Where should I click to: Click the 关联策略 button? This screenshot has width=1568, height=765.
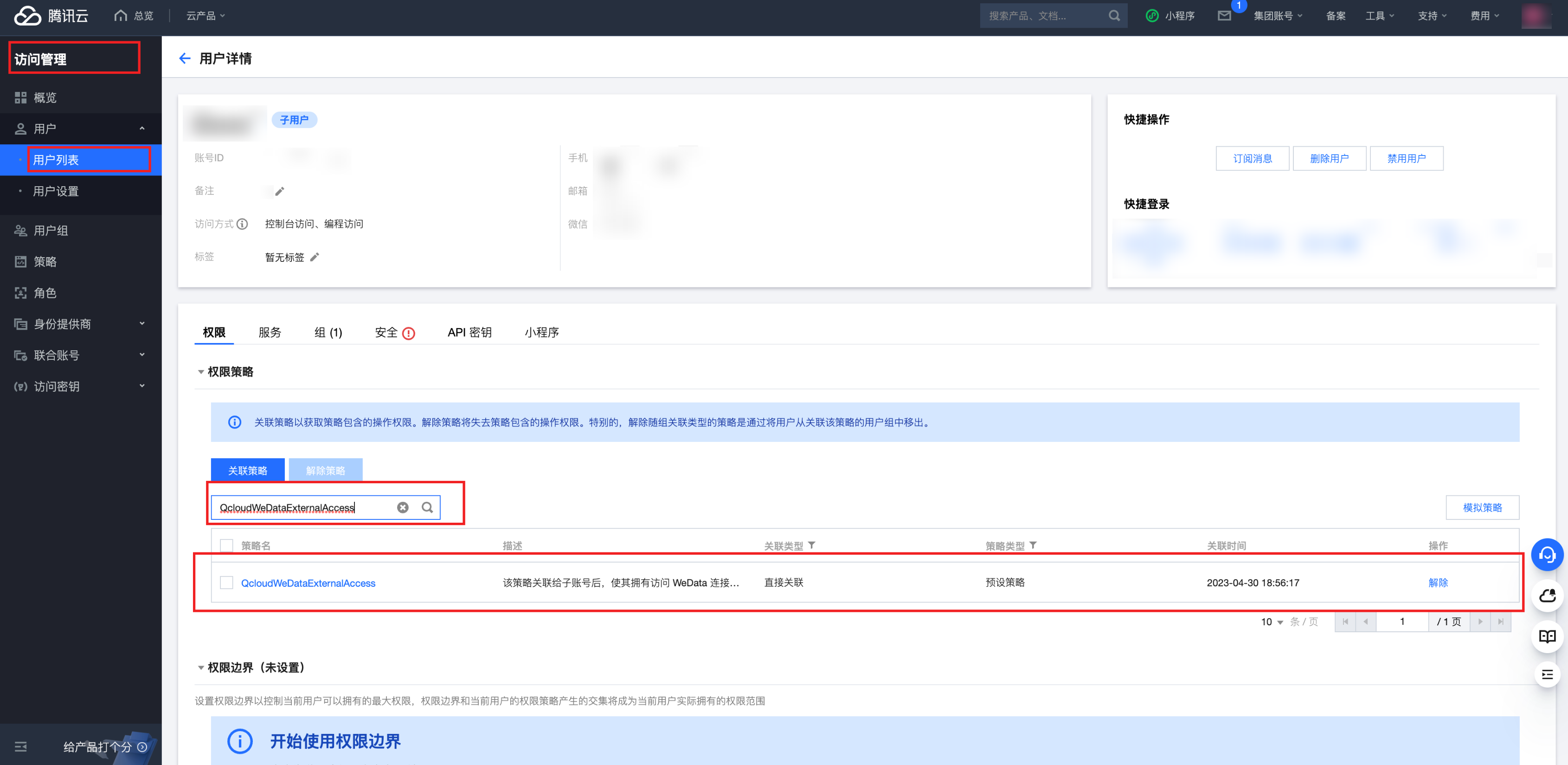point(247,470)
